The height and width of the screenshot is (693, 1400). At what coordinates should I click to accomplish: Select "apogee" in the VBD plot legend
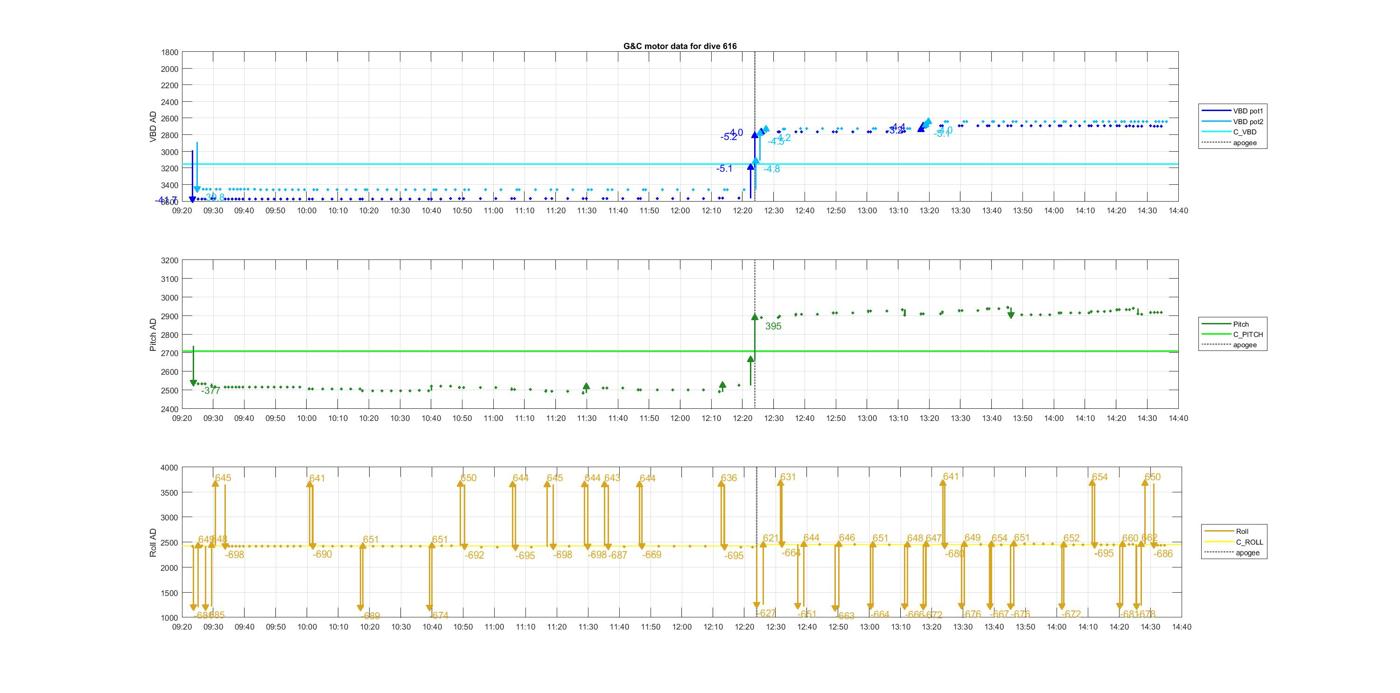(x=1244, y=142)
